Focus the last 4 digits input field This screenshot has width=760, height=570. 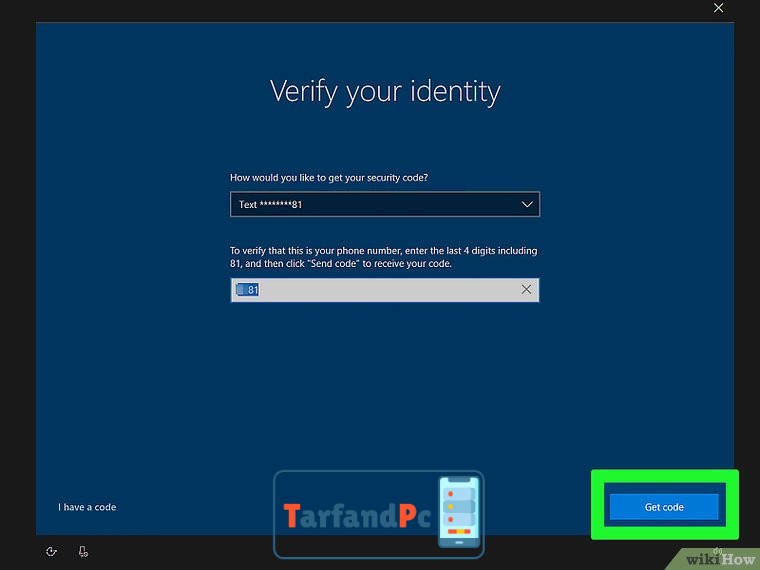click(x=384, y=290)
